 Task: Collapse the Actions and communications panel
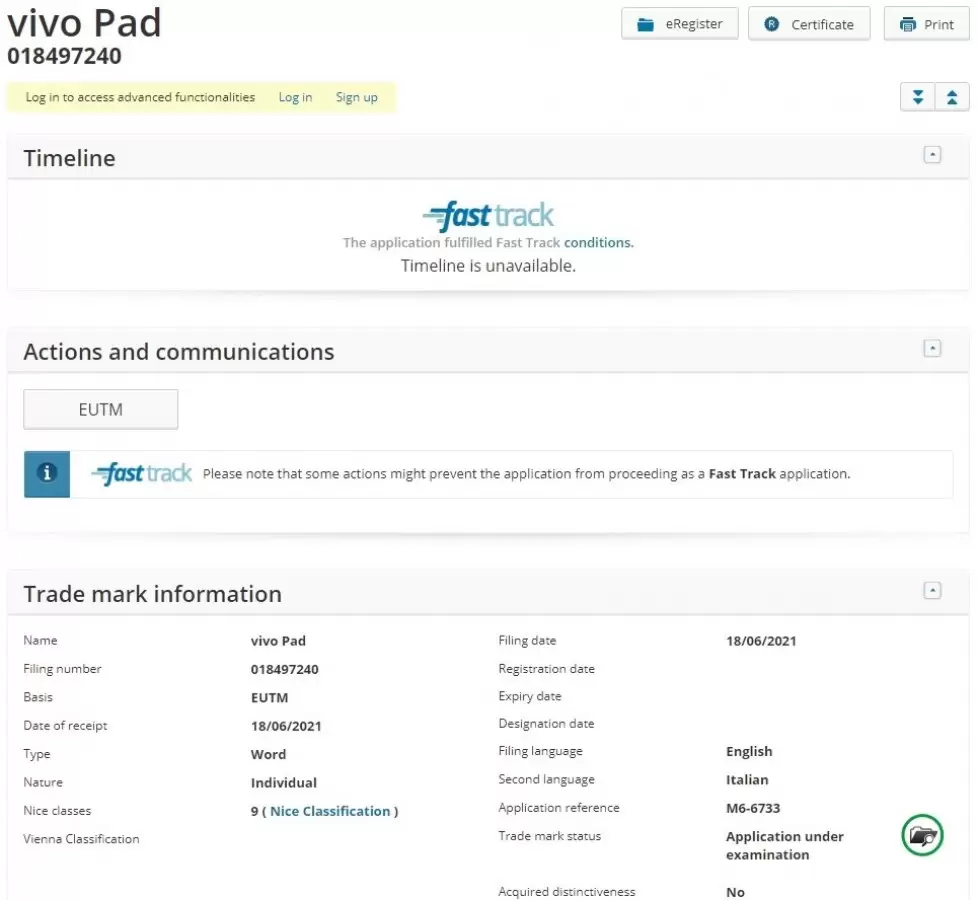[932, 349]
